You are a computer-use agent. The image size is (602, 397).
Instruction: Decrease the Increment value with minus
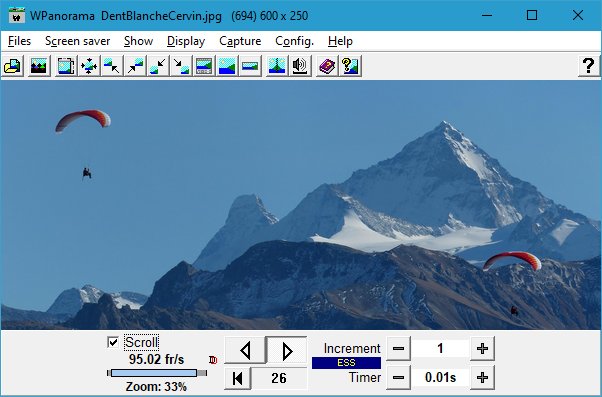[x=398, y=349]
